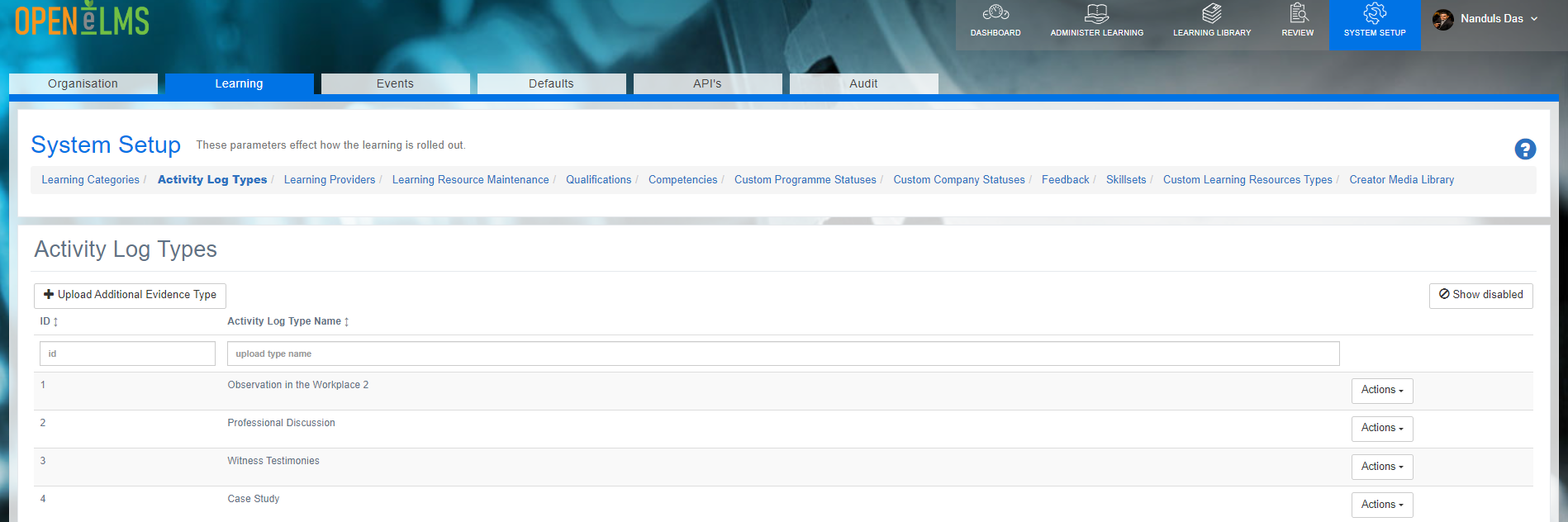Select the Witness Testimonies row text
1568x522 pixels.
(273, 461)
